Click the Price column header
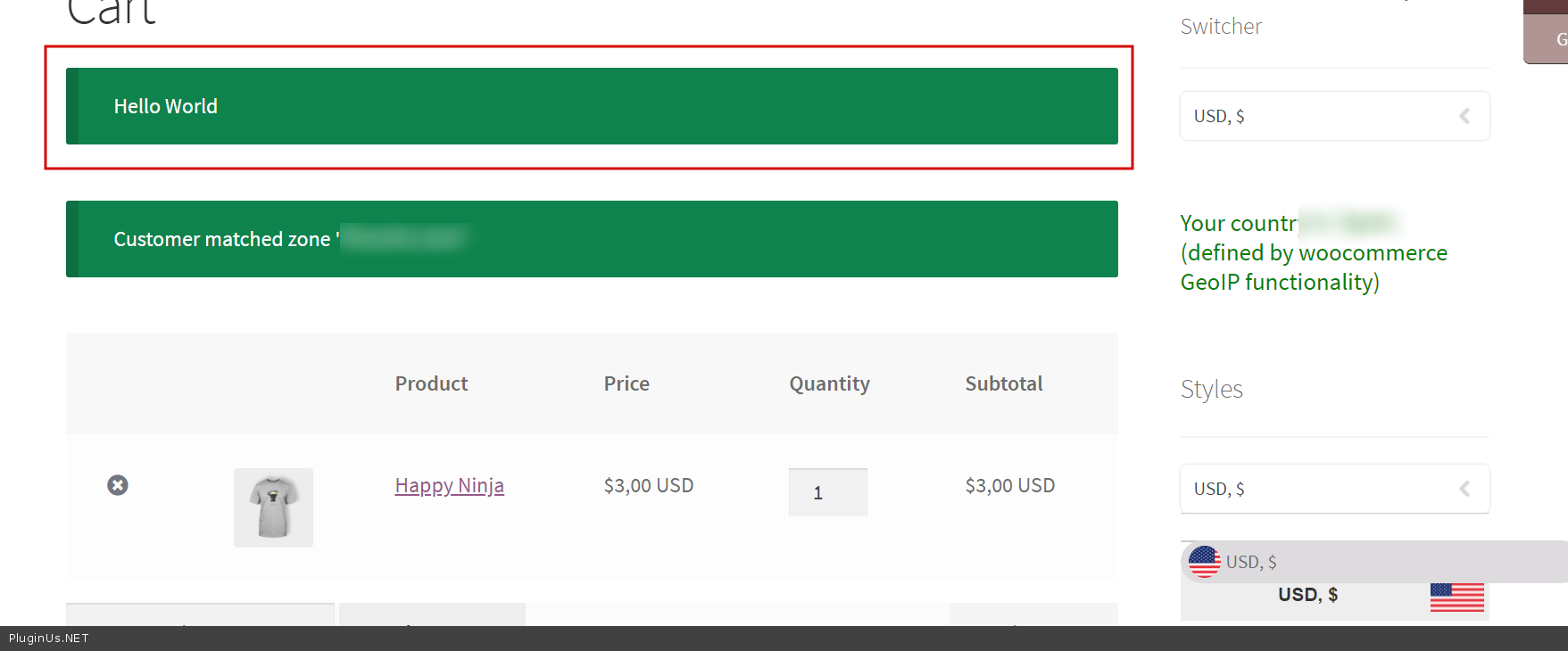The width and height of the screenshot is (1568, 651). [x=626, y=383]
